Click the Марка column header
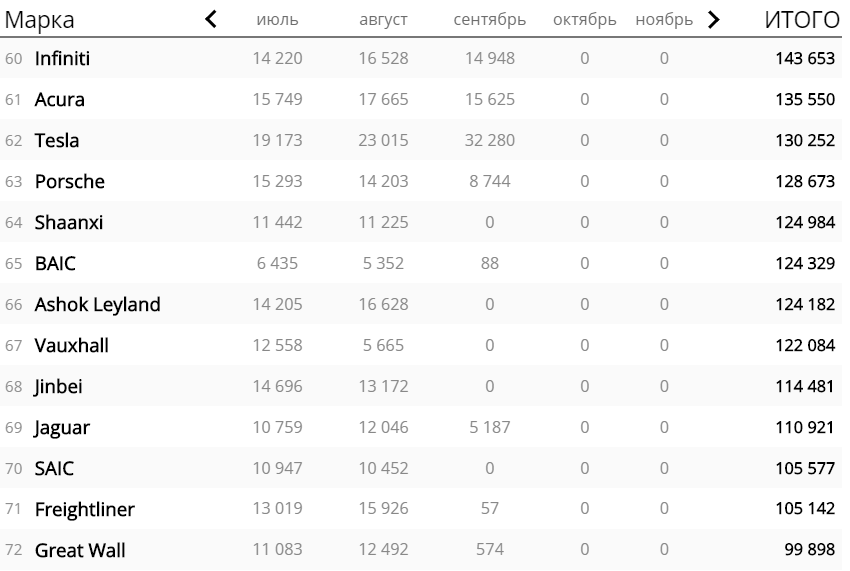 point(40,20)
